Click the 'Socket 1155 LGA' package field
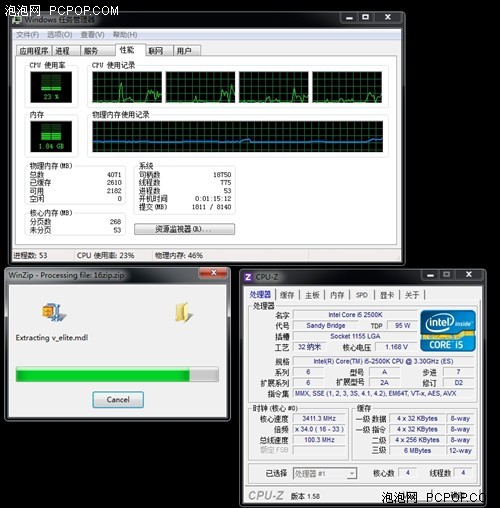 [x=355, y=336]
